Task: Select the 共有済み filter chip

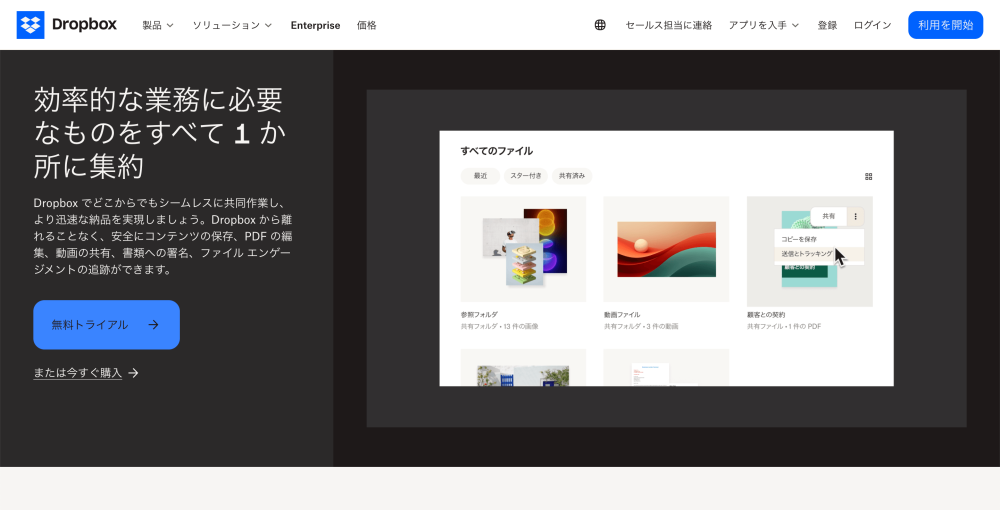Action: click(x=572, y=176)
